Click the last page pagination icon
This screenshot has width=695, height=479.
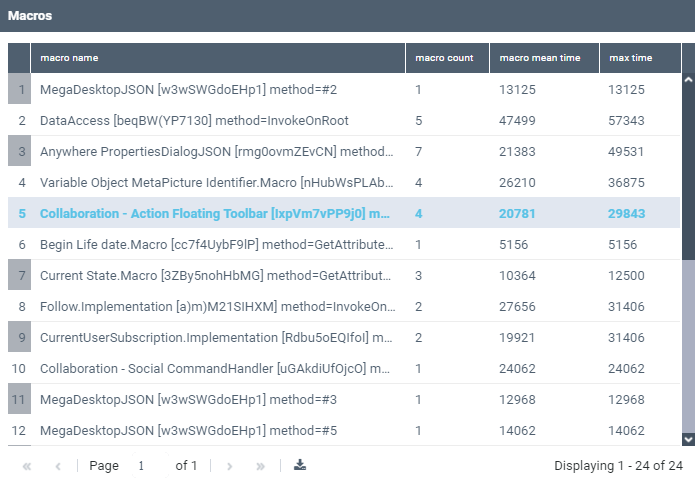tap(261, 466)
